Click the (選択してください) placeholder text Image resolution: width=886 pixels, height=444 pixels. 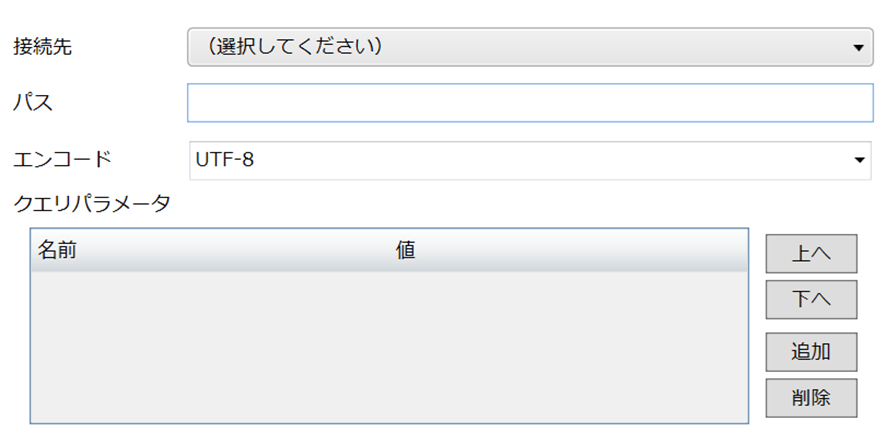click(x=296, y=46)
